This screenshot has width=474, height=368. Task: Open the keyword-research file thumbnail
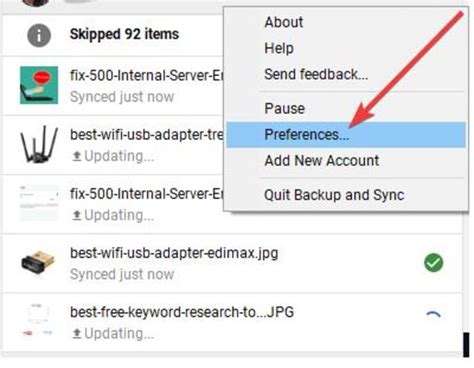pos(38,322)
